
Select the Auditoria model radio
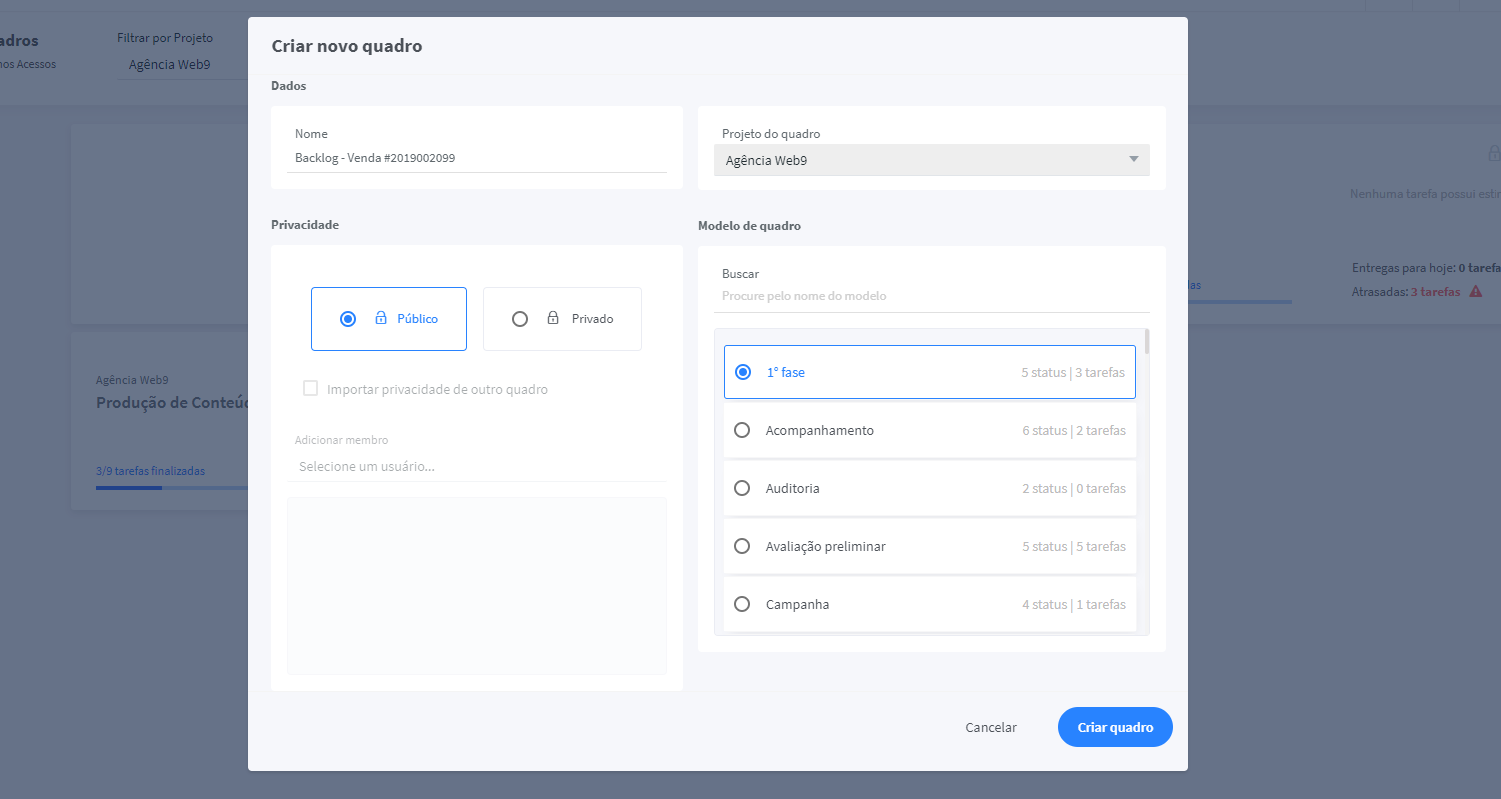(742, 488)
